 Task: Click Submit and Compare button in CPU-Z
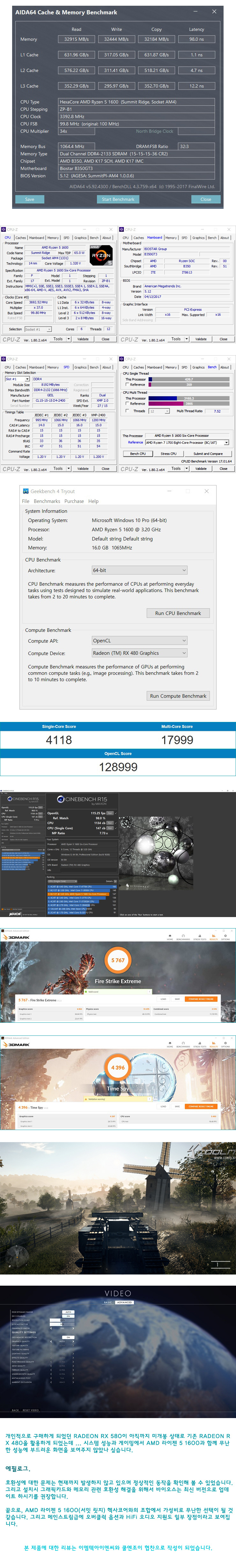208,454
